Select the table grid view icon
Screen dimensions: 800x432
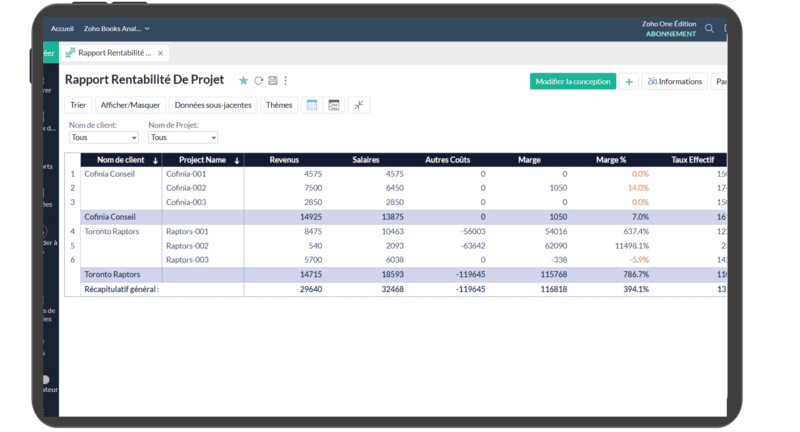click(x=312, y=105)
